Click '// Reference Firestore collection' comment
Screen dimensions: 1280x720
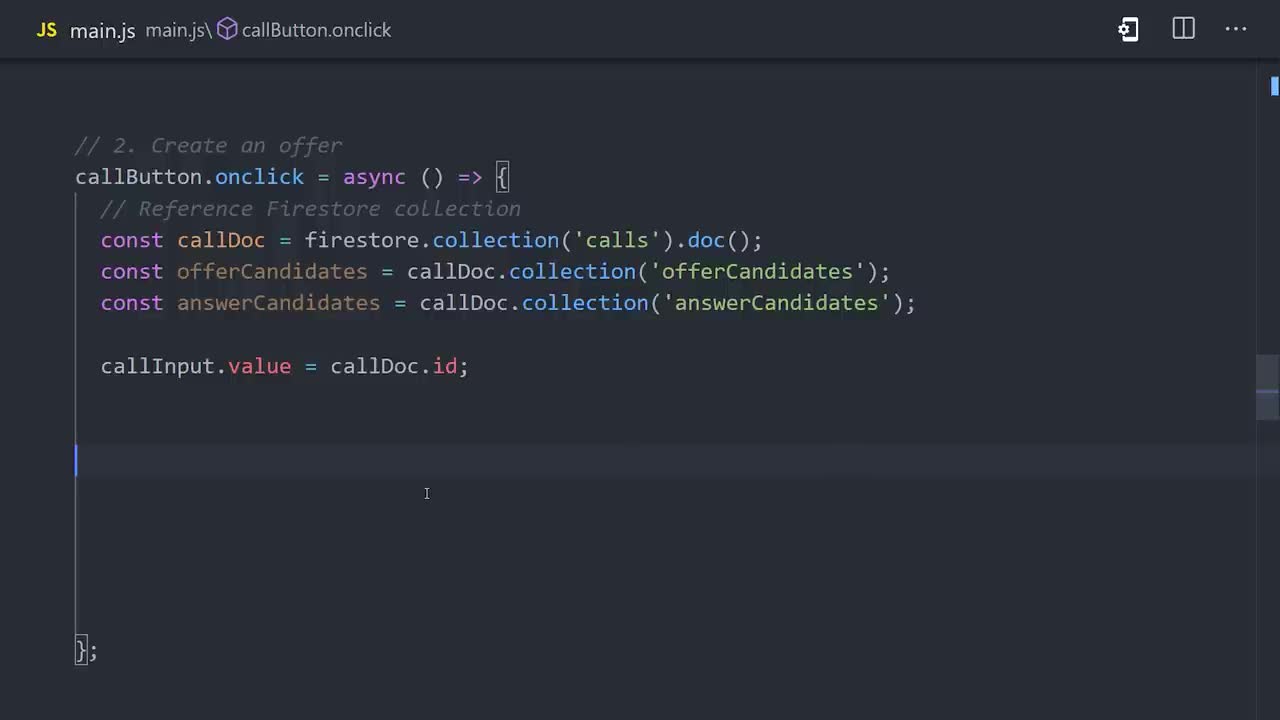(310, 208)
